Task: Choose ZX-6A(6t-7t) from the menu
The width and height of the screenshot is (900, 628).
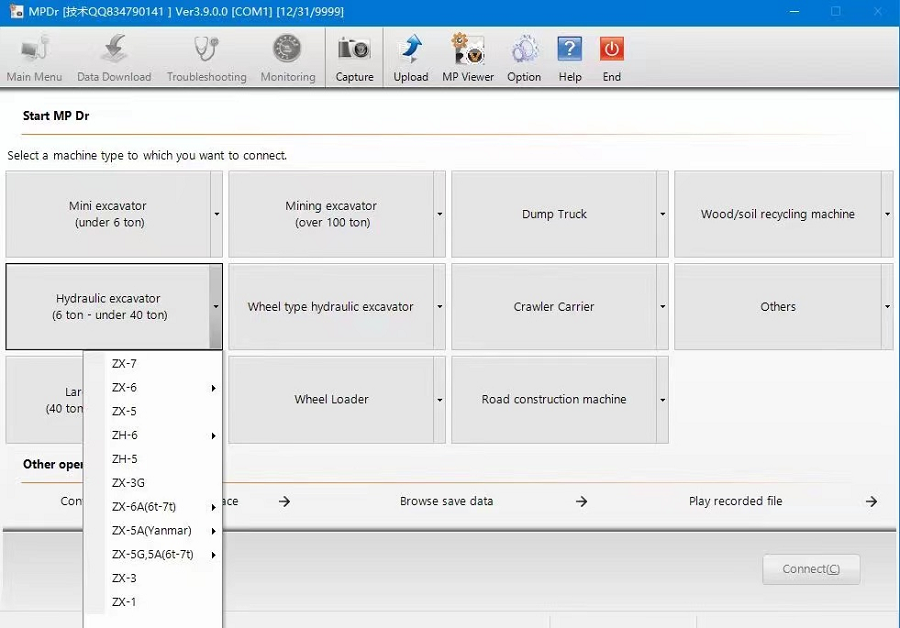Action: coord(153,507)
